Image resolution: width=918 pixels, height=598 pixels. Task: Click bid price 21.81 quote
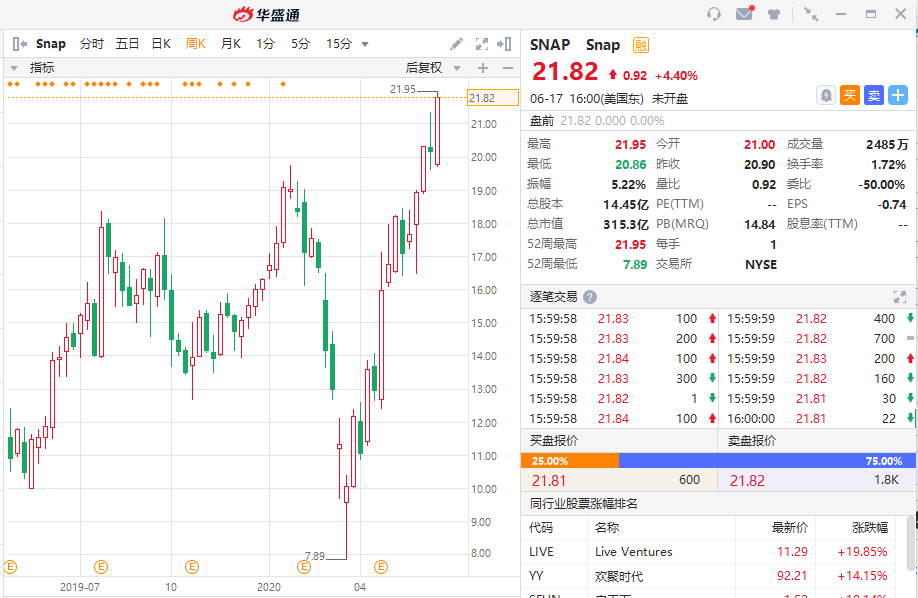[x=549, y=481]
